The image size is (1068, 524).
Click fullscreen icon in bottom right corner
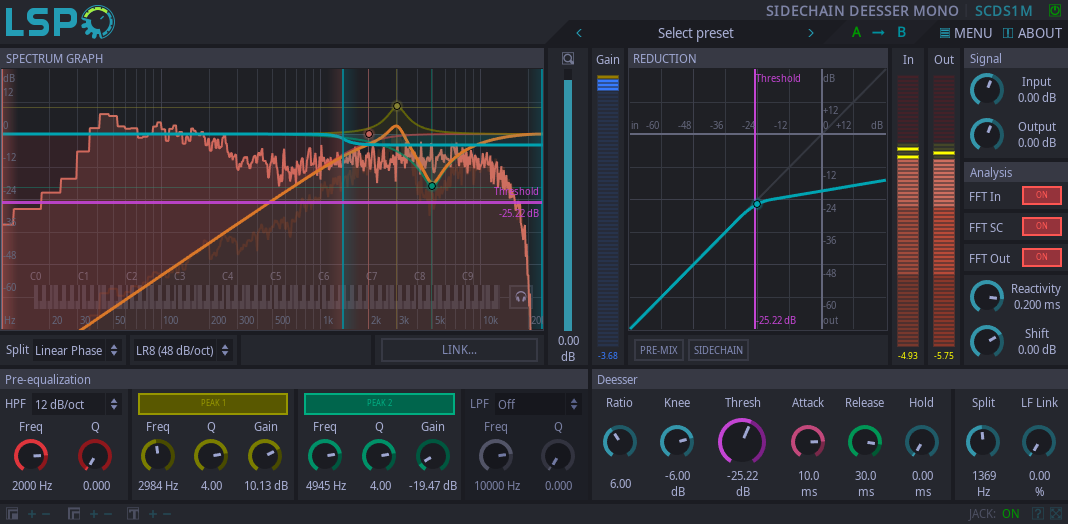pos(1055,513)
